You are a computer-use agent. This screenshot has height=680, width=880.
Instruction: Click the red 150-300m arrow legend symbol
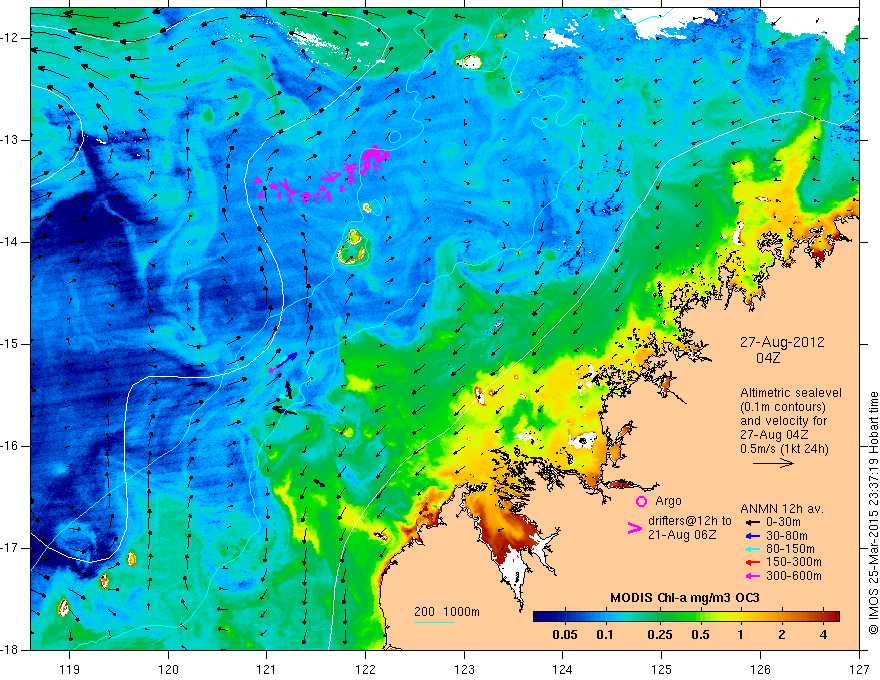(x=752, y=563)
